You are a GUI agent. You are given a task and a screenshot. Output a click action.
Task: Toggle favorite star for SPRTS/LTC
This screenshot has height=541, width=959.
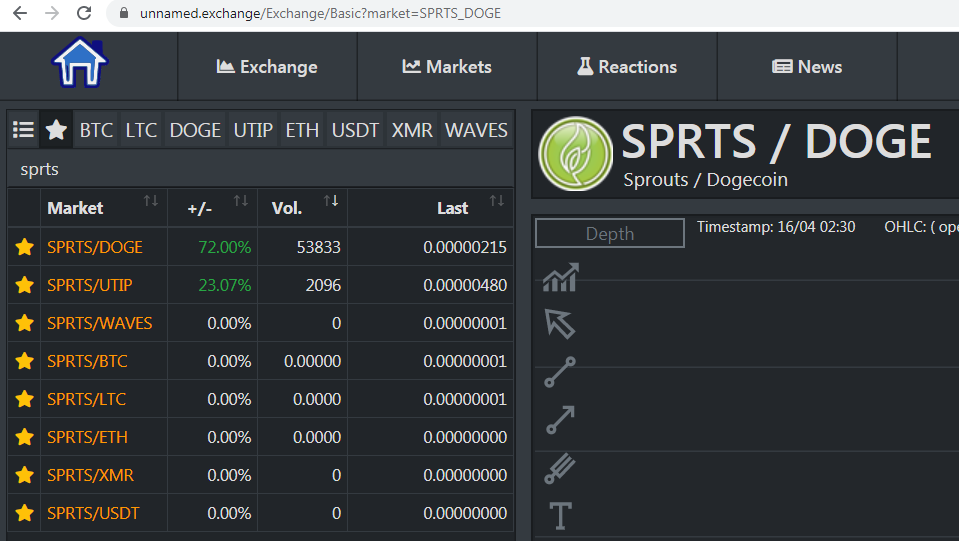[24, 399]
